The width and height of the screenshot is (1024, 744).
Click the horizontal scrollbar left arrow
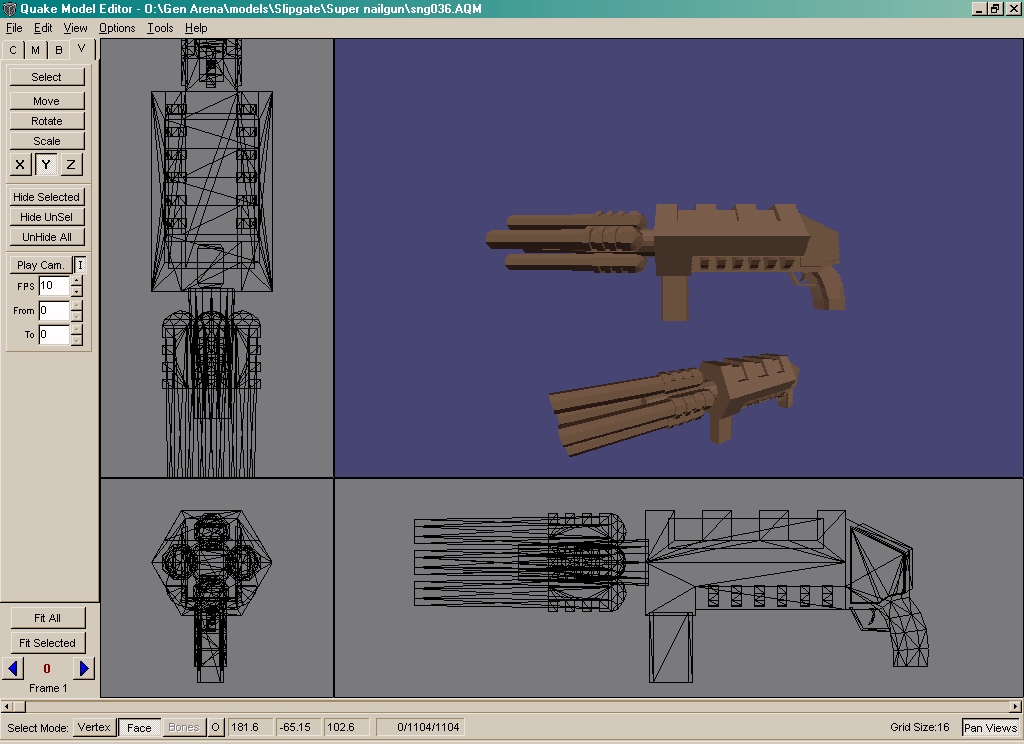pos(6,706)
